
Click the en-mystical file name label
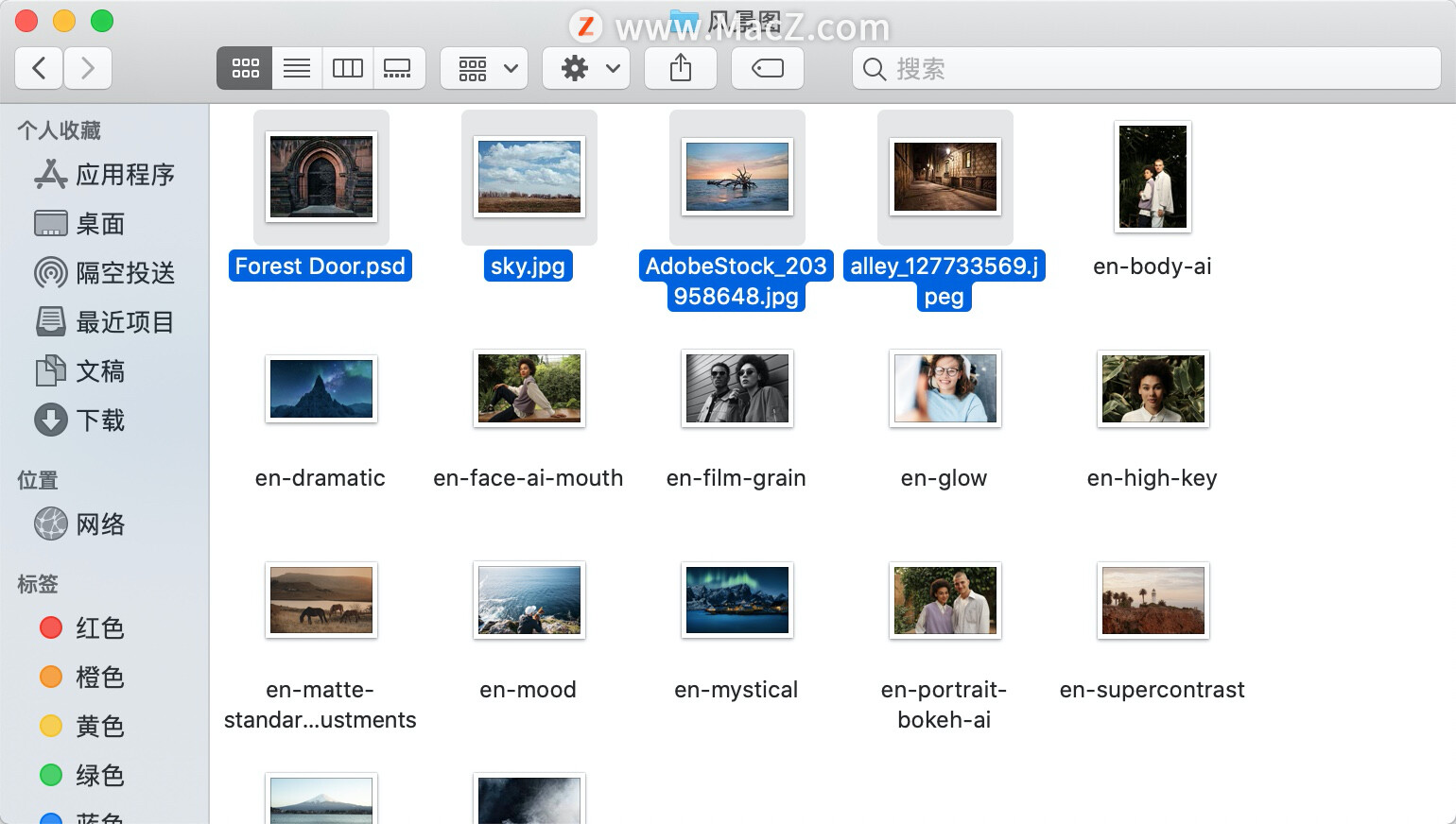click(737, 690)
